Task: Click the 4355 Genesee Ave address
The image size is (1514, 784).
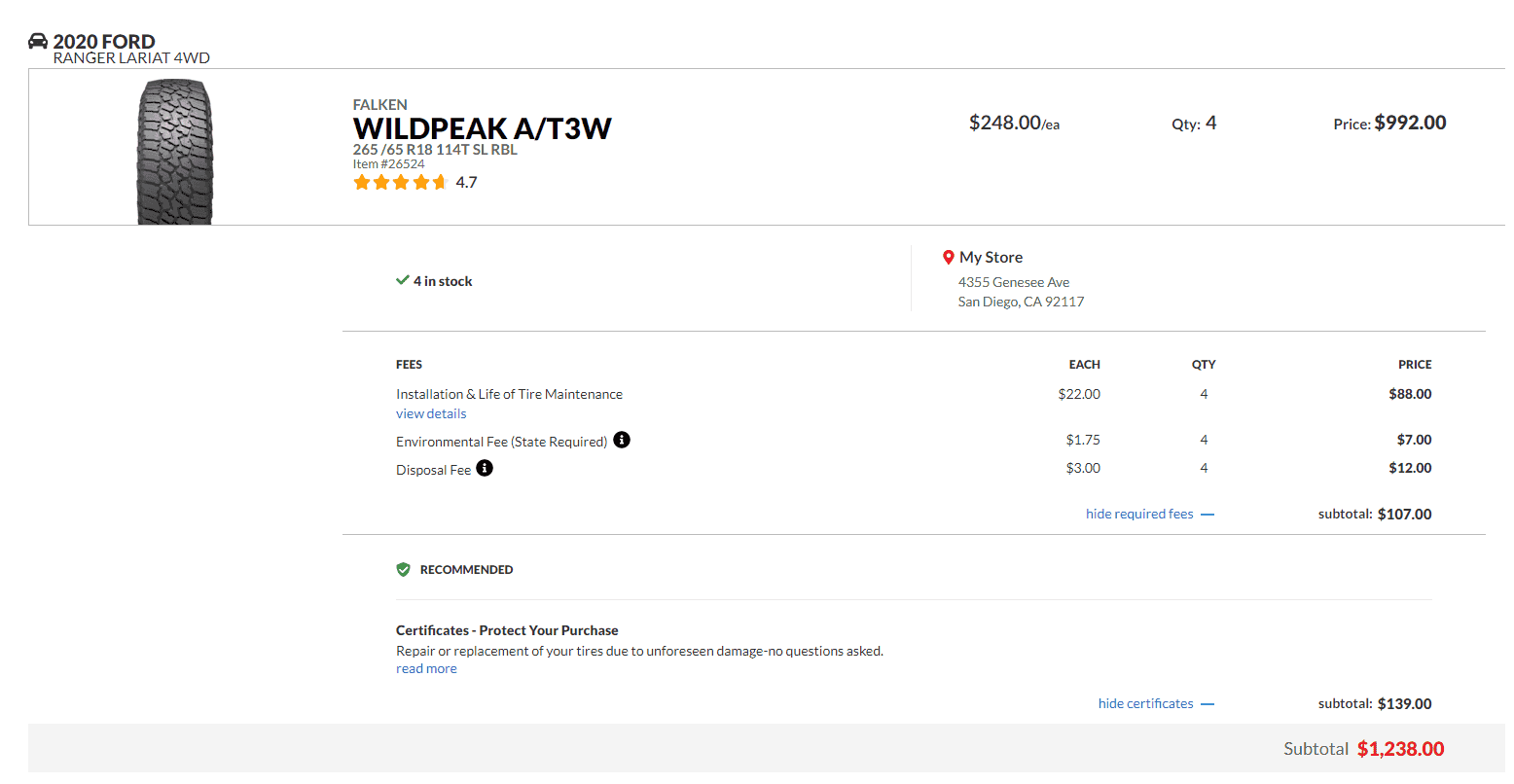Action: [x=1014, y=282]
